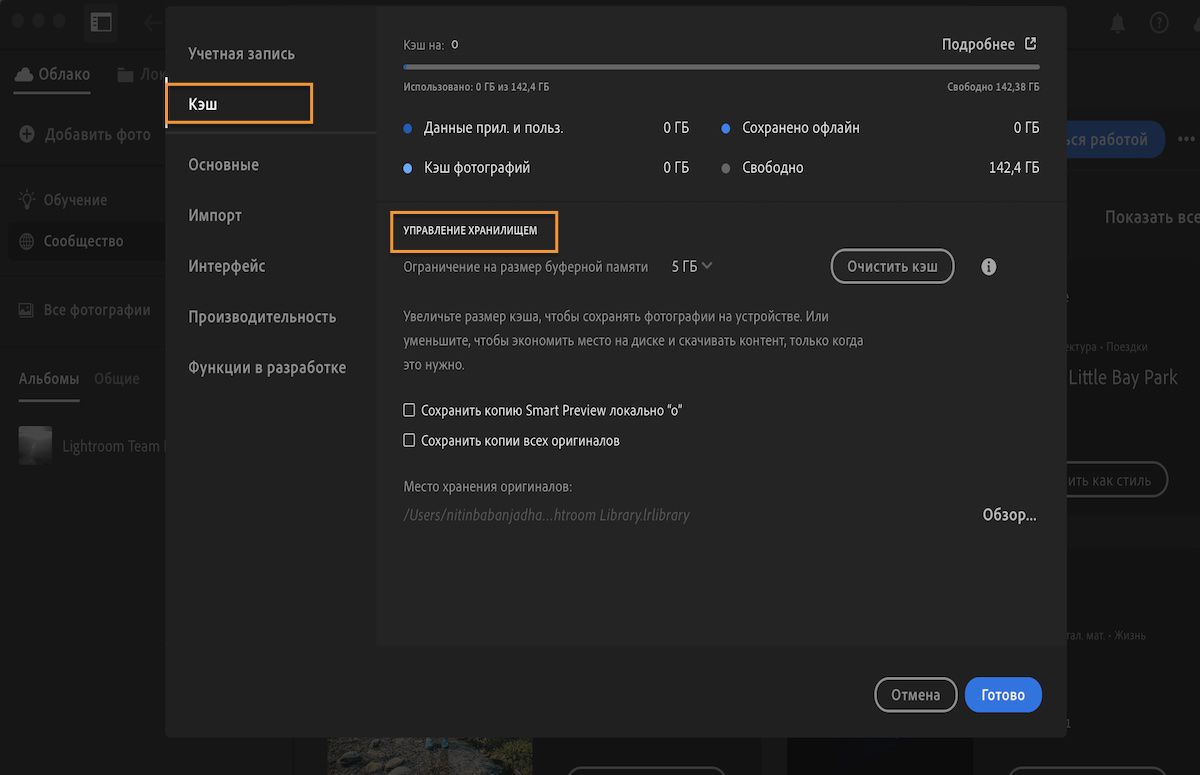Open the 5 ГБ cache size dropdown
The image size is (1200, 775).
(691, 266)
